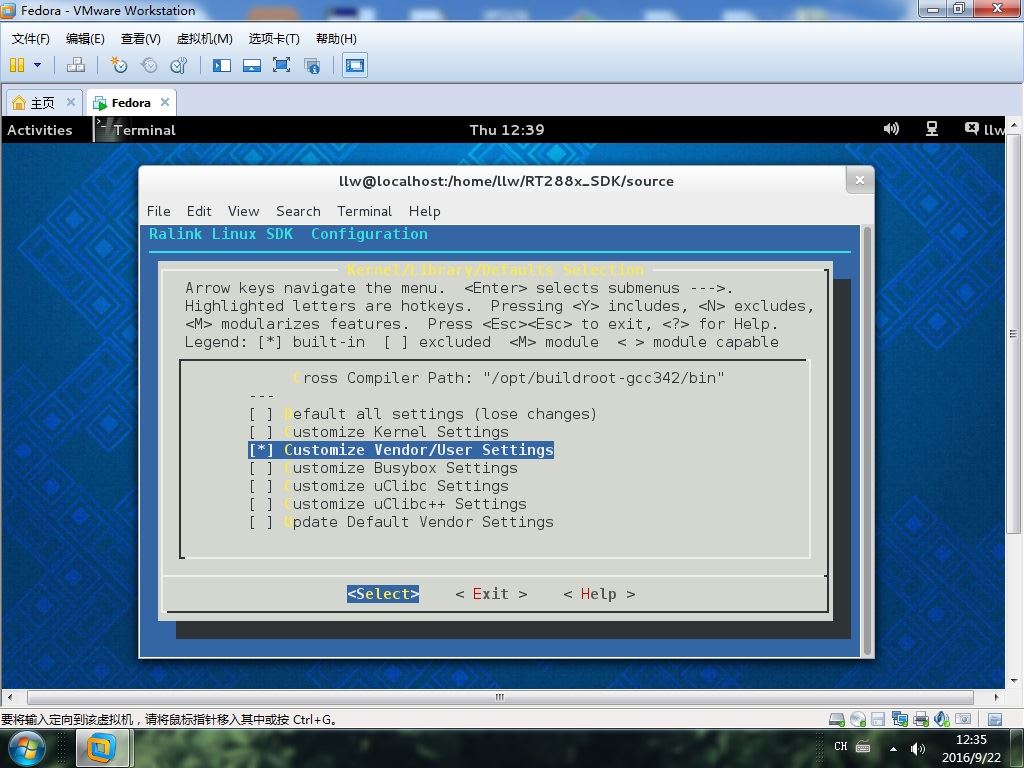This screenshot has height=768, width=1024.
Task: Toggle the library sidebar view icon
Action: (x=221, y=65)
